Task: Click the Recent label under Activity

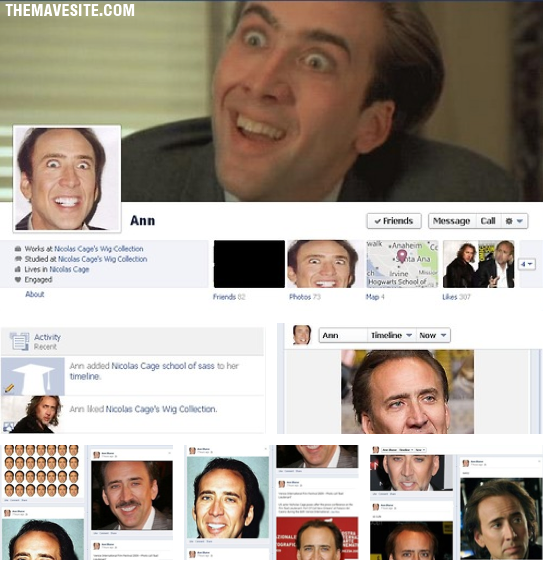Action: click(x=45, y=347)
